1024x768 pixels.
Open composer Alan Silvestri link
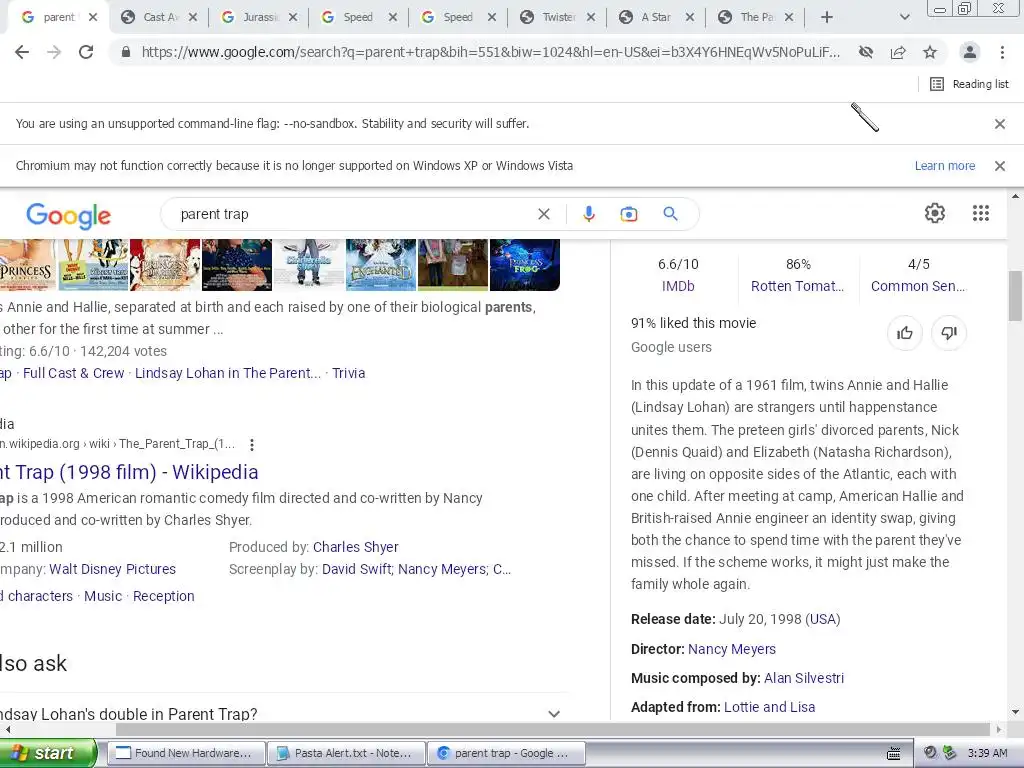pyautogui.click(x=804, y=678)
